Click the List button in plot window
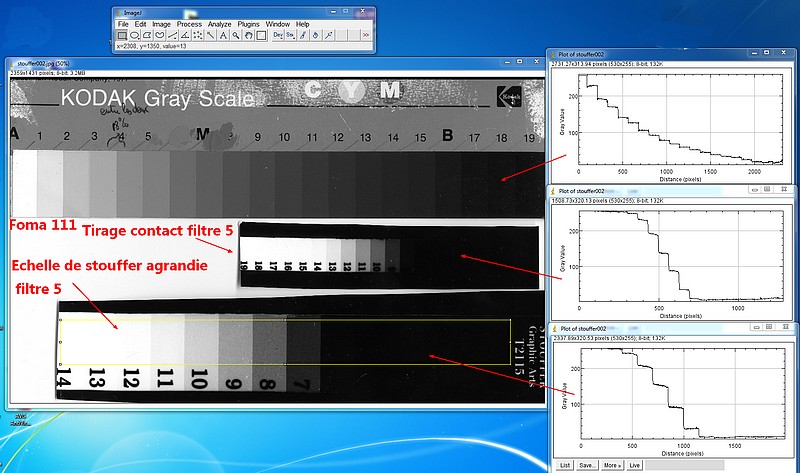Screen dimensions: 800x473 (565, 465)
